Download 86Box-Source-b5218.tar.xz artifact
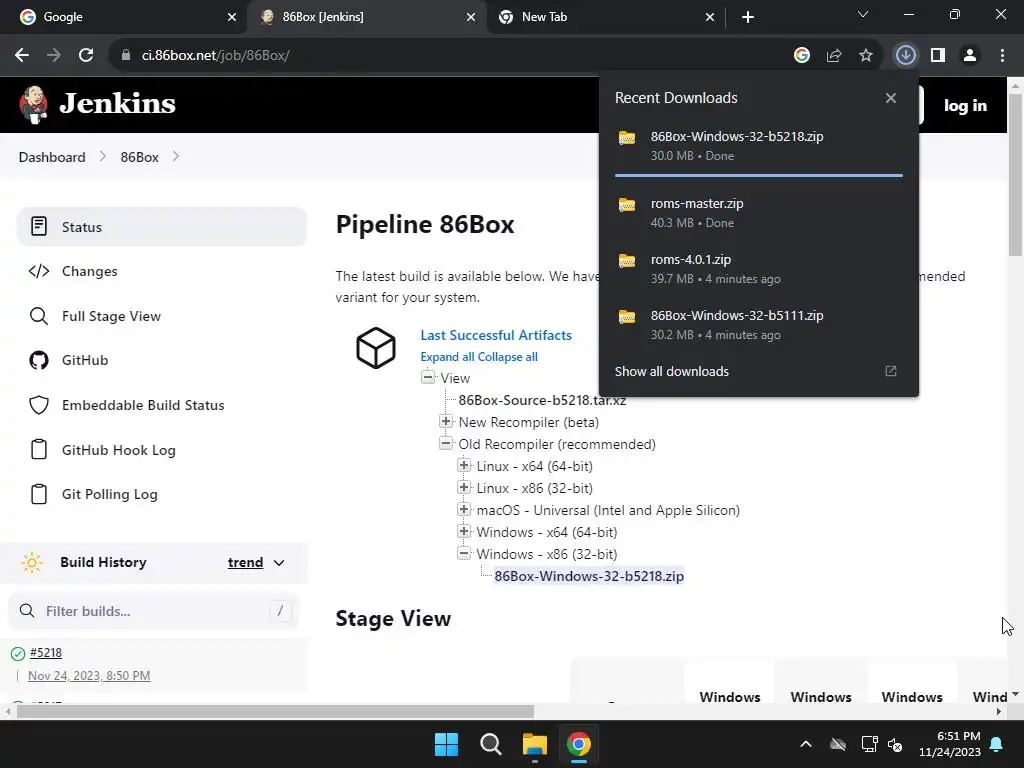1024x768 pixels. click(542, 400)
